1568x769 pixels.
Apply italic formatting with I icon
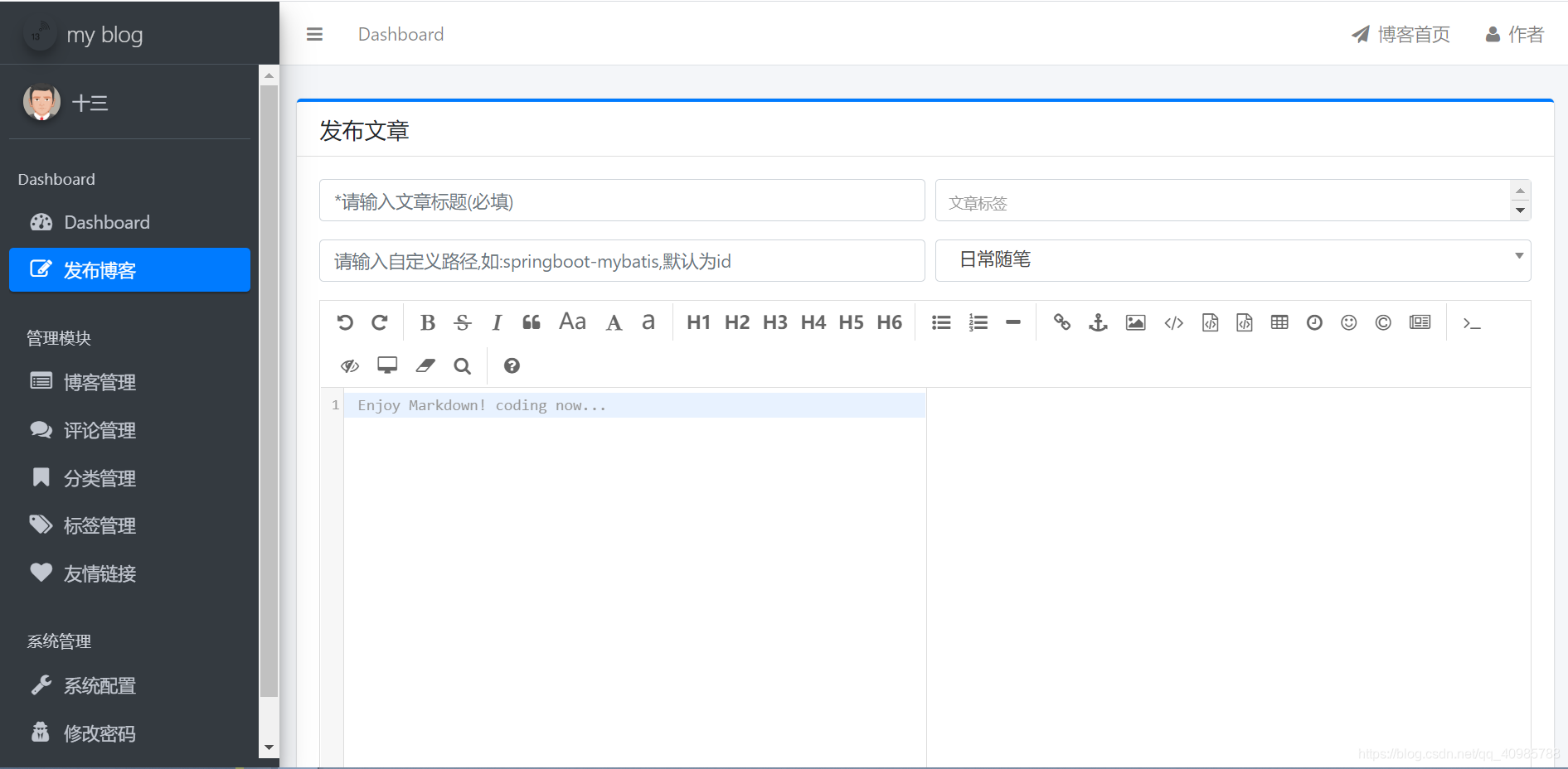pyautogui.click(x=497, y=322)
